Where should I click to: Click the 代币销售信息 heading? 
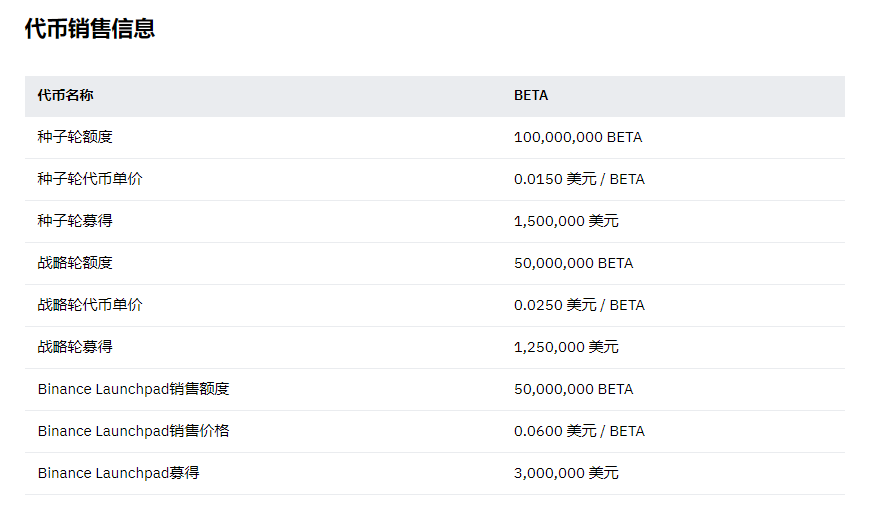[90, 29]
